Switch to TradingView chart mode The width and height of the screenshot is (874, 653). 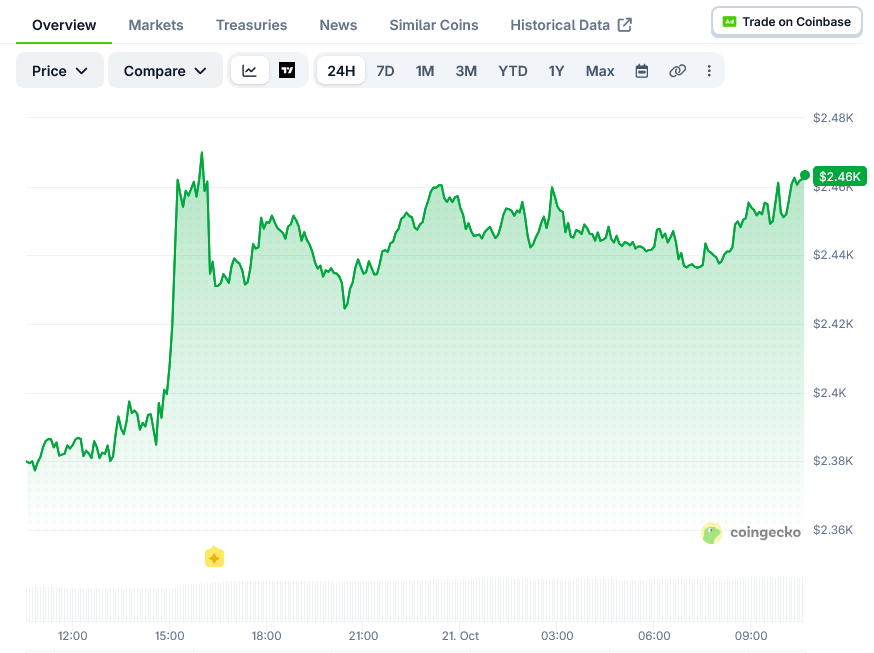[x=287, y=71]
